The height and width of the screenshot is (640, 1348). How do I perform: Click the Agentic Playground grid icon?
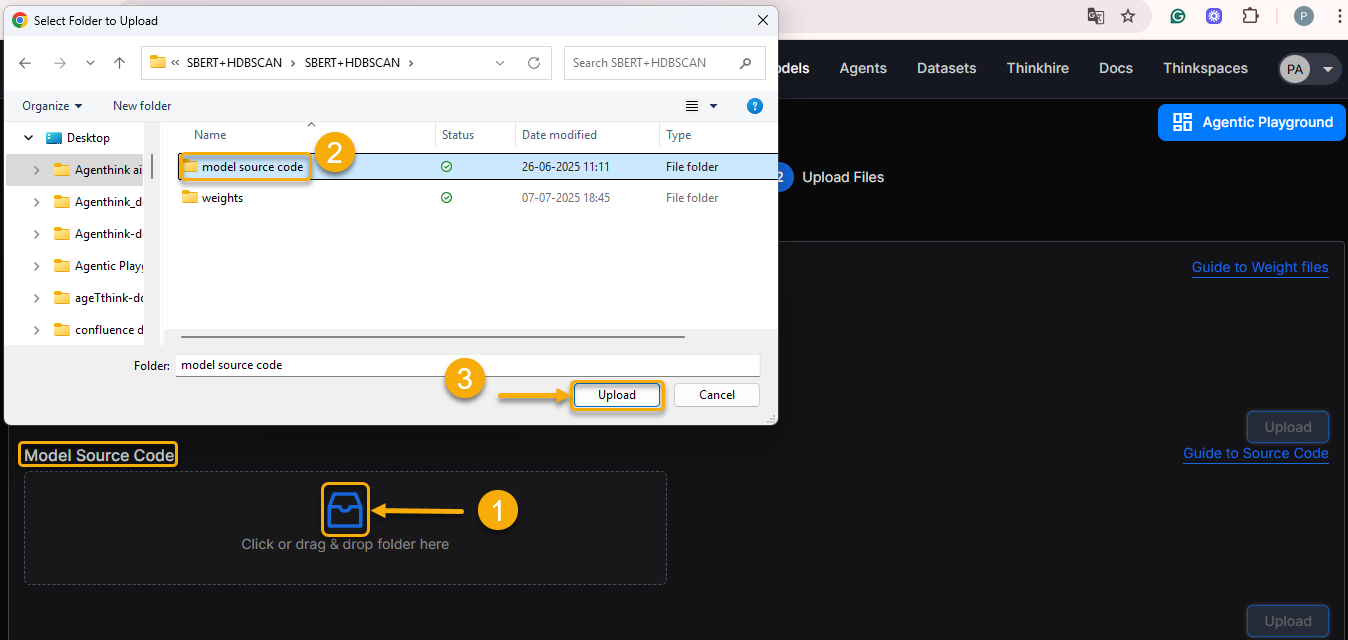click(x=1182, y=122)
